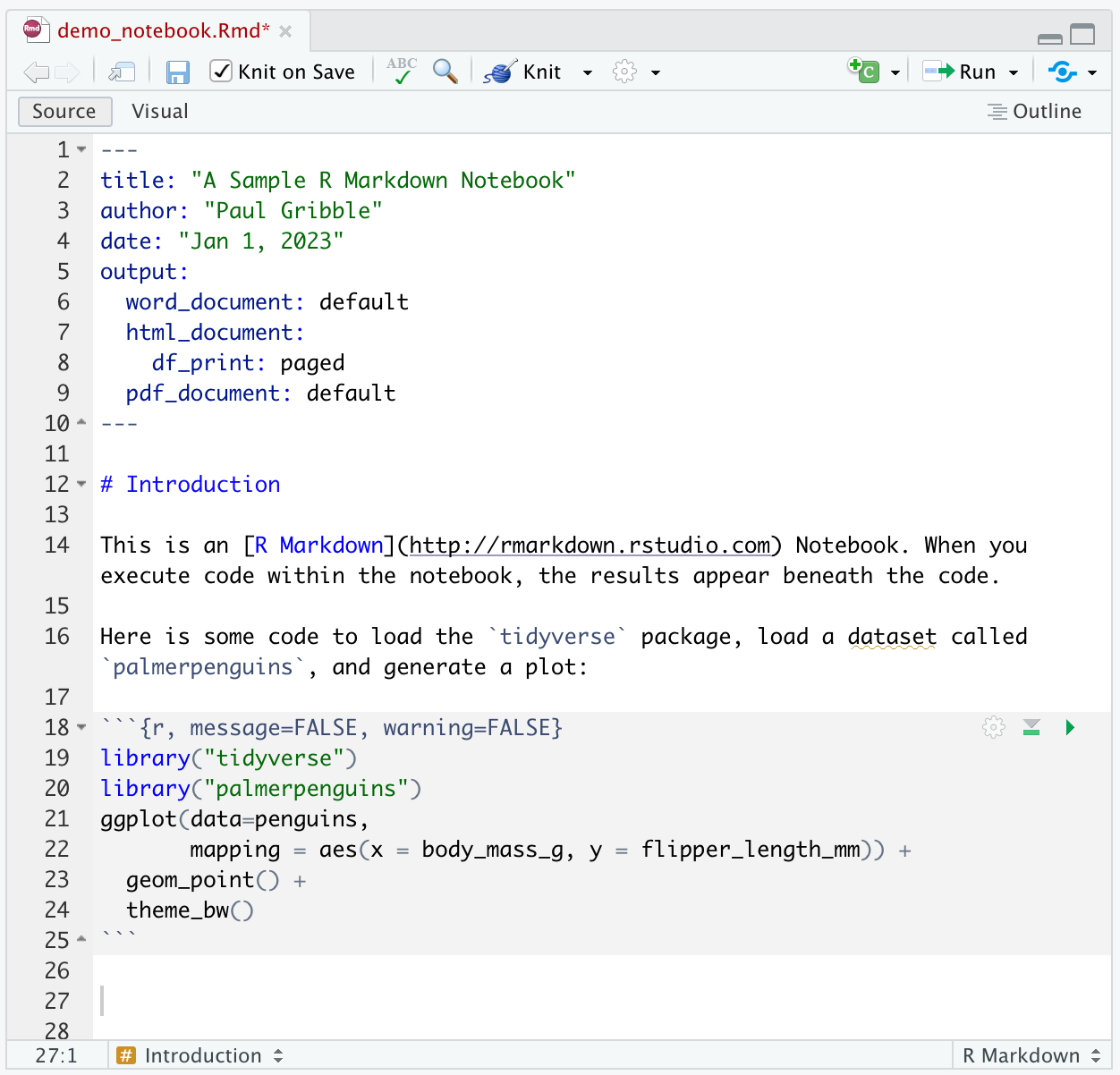Select the demo_notebook.Rmd file tab
The height and width of the screenshot is (1075, 1120).
tap(163, 31)
